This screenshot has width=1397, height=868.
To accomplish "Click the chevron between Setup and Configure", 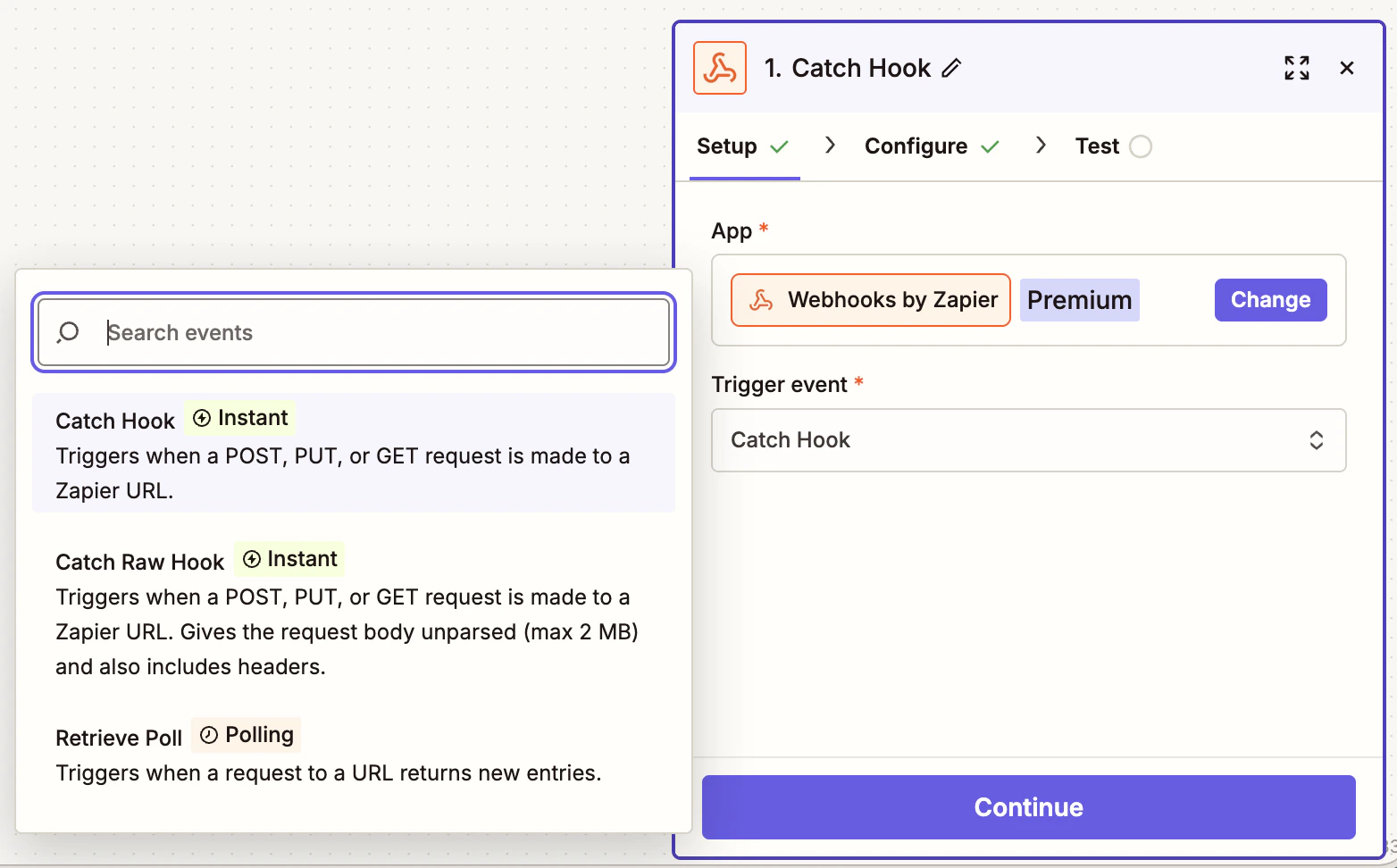I will (x=831, y=145).
